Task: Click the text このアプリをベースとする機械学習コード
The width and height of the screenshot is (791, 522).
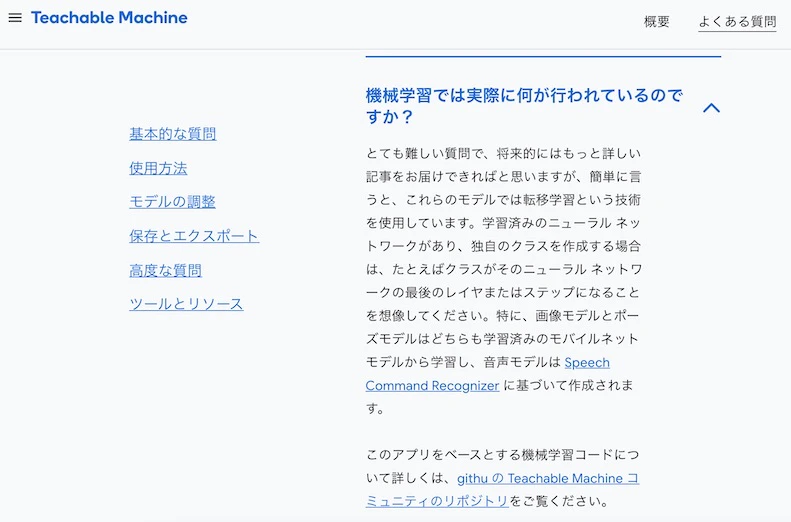Action: (489, 454)
